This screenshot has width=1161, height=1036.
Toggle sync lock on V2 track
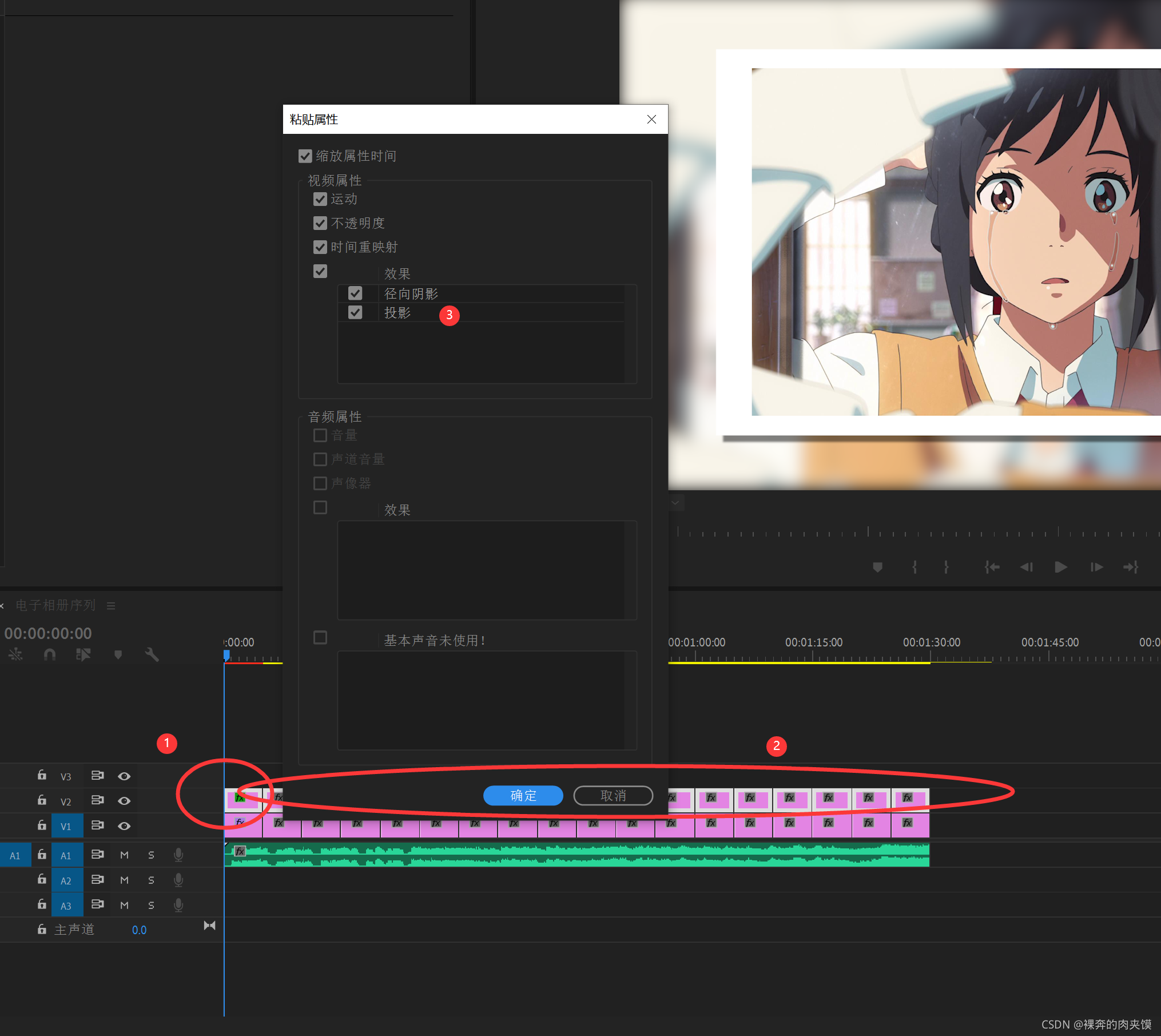97,800
